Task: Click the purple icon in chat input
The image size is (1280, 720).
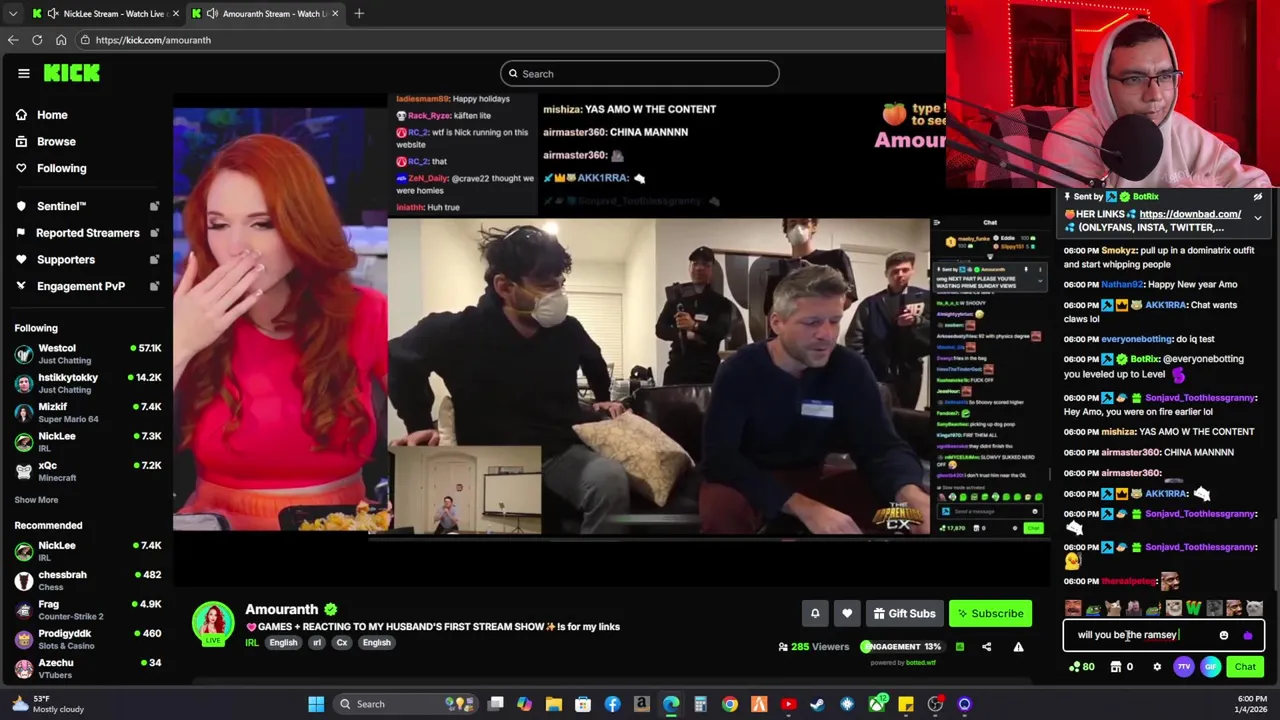Action: (x=1247, y=635)
